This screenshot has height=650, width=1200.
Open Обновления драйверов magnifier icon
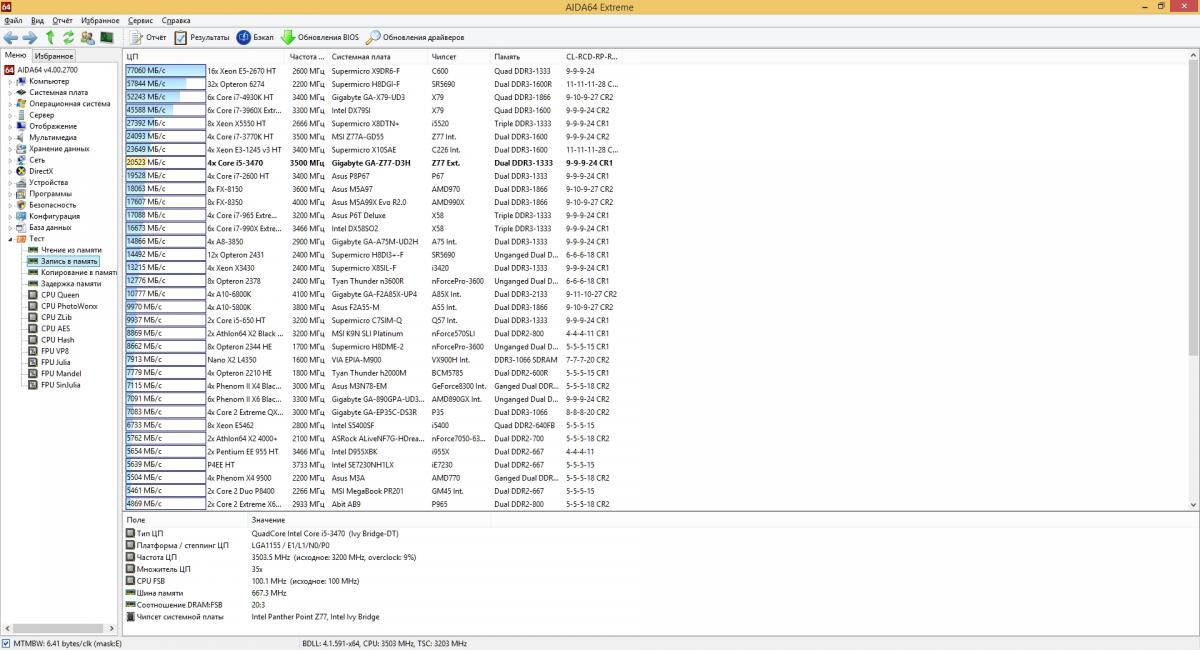click(x=373, y=37)
